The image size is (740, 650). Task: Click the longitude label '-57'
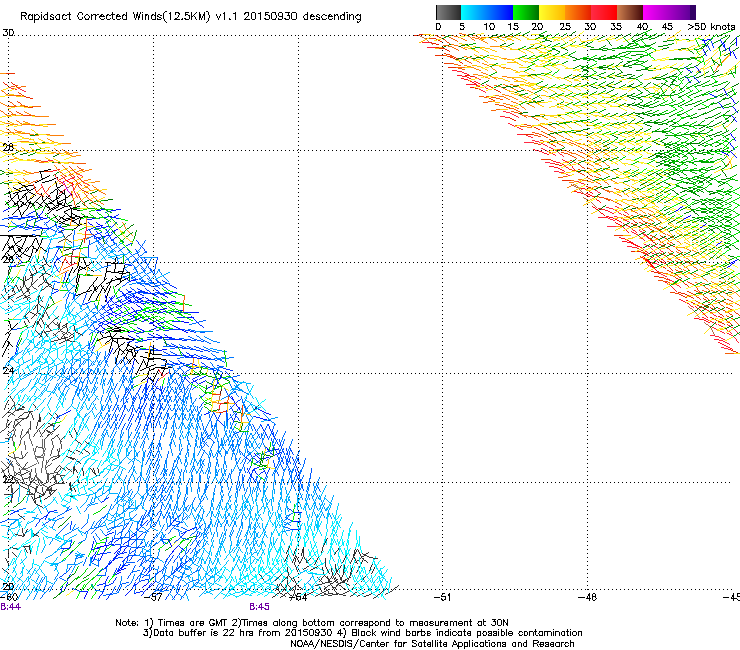153,597
